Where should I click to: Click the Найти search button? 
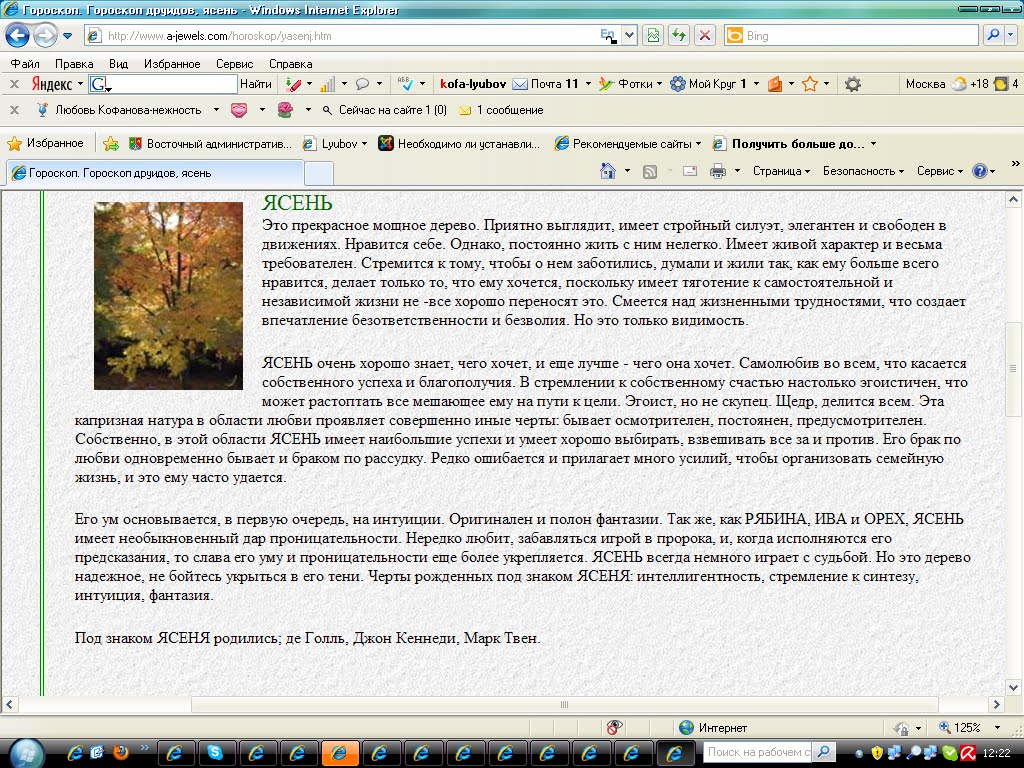click(255, 84)
